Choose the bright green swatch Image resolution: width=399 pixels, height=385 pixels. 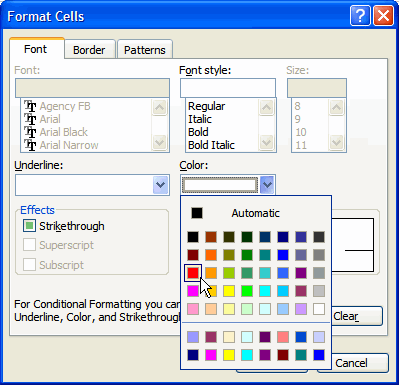pos(247,291)
